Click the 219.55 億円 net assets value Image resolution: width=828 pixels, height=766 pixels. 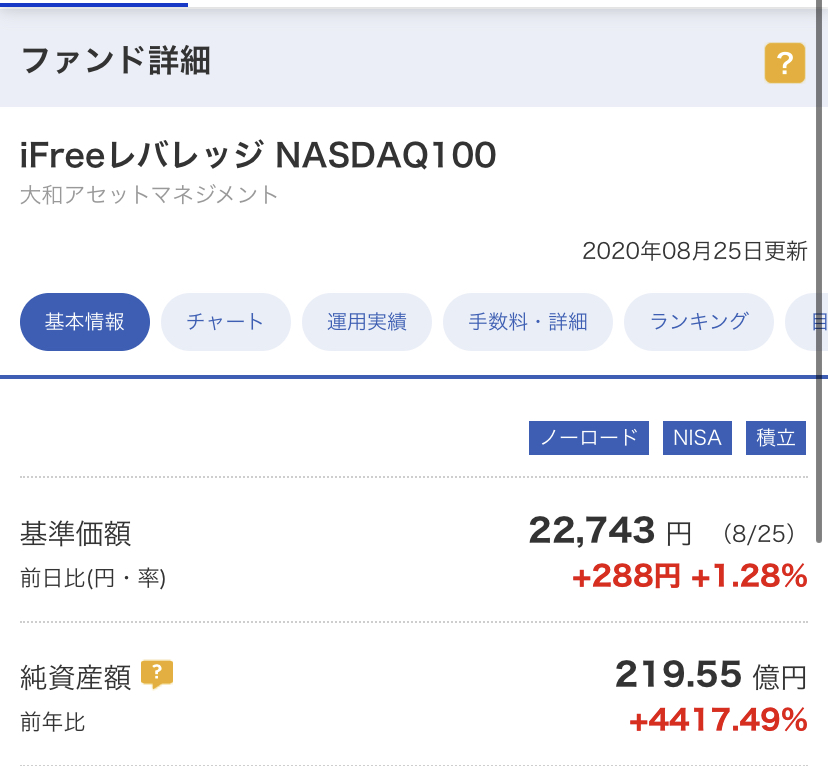(x=711, y=675)
